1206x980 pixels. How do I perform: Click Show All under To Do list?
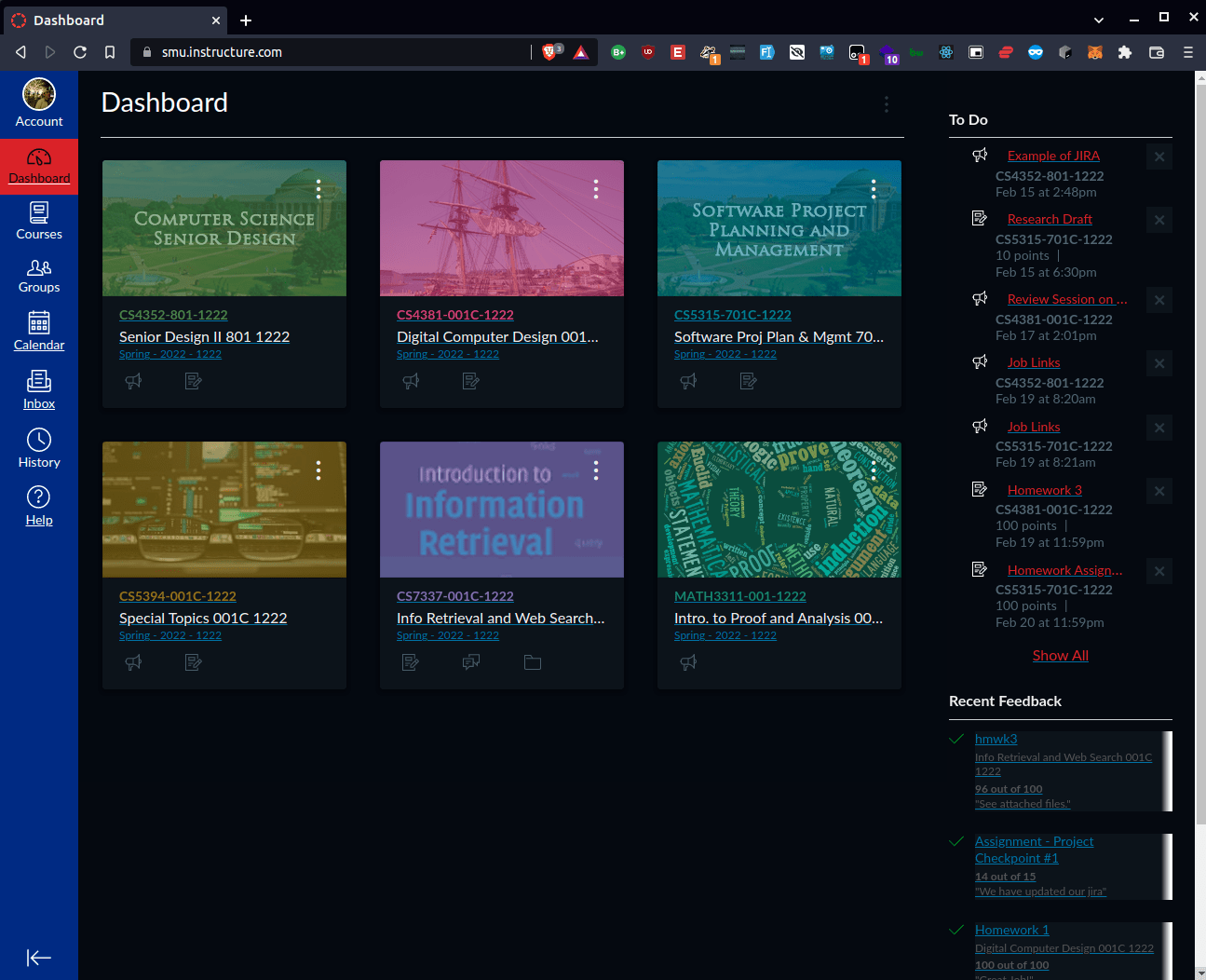(1060, 656)
